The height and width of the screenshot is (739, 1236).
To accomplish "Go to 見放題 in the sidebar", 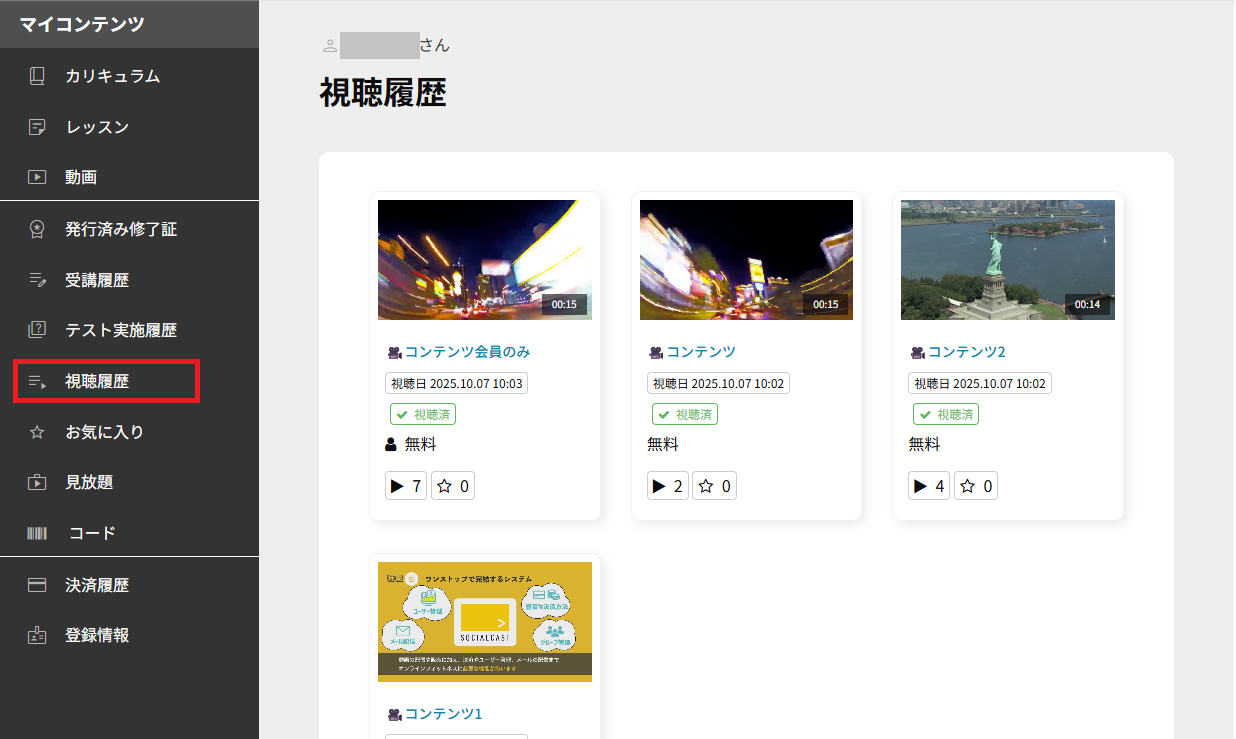I will 89,482.
